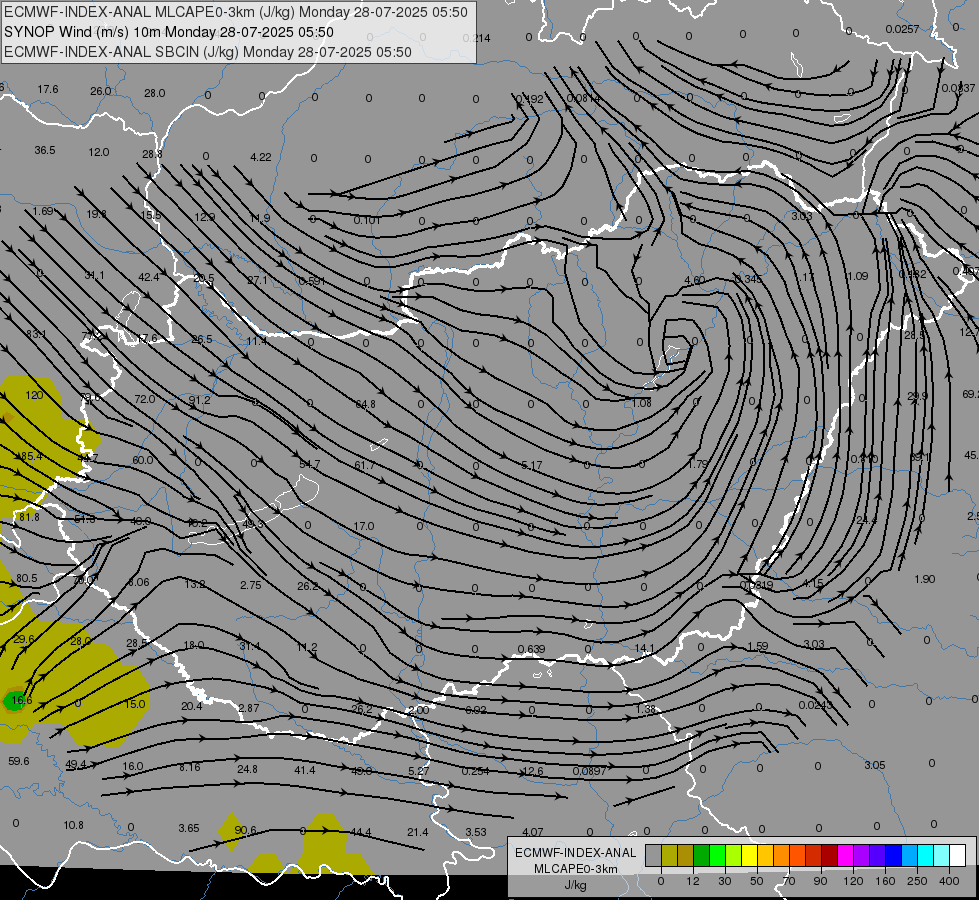979x900 pixels.
Task: Pick the cyan legend swatch
Action: tap(925, 855)
